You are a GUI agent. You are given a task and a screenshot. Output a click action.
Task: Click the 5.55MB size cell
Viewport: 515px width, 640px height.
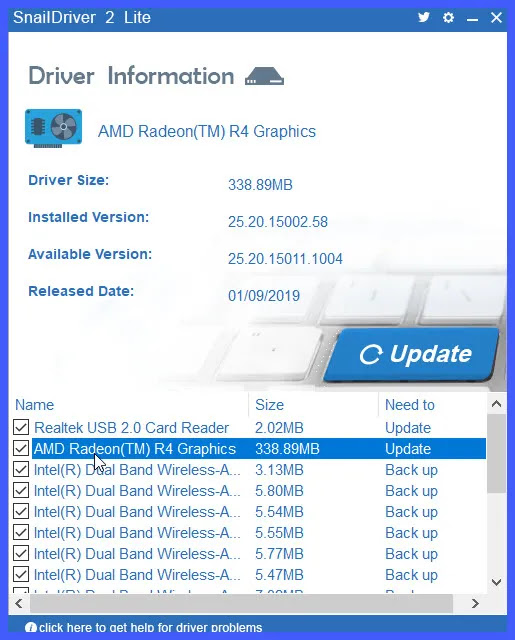pyautogui.click(x=279, y=533)
